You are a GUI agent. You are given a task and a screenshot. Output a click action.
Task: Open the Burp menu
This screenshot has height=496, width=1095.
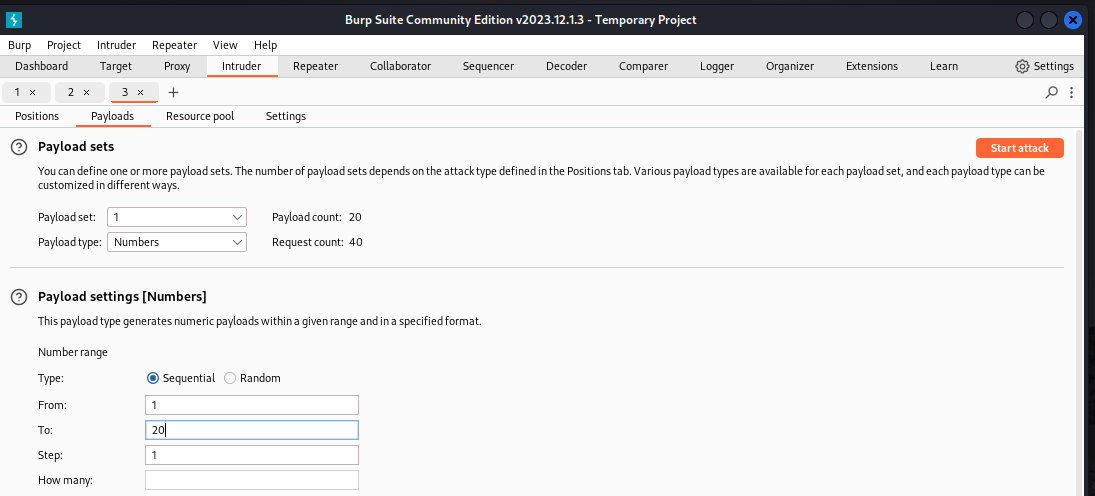(x=20, y=45)
